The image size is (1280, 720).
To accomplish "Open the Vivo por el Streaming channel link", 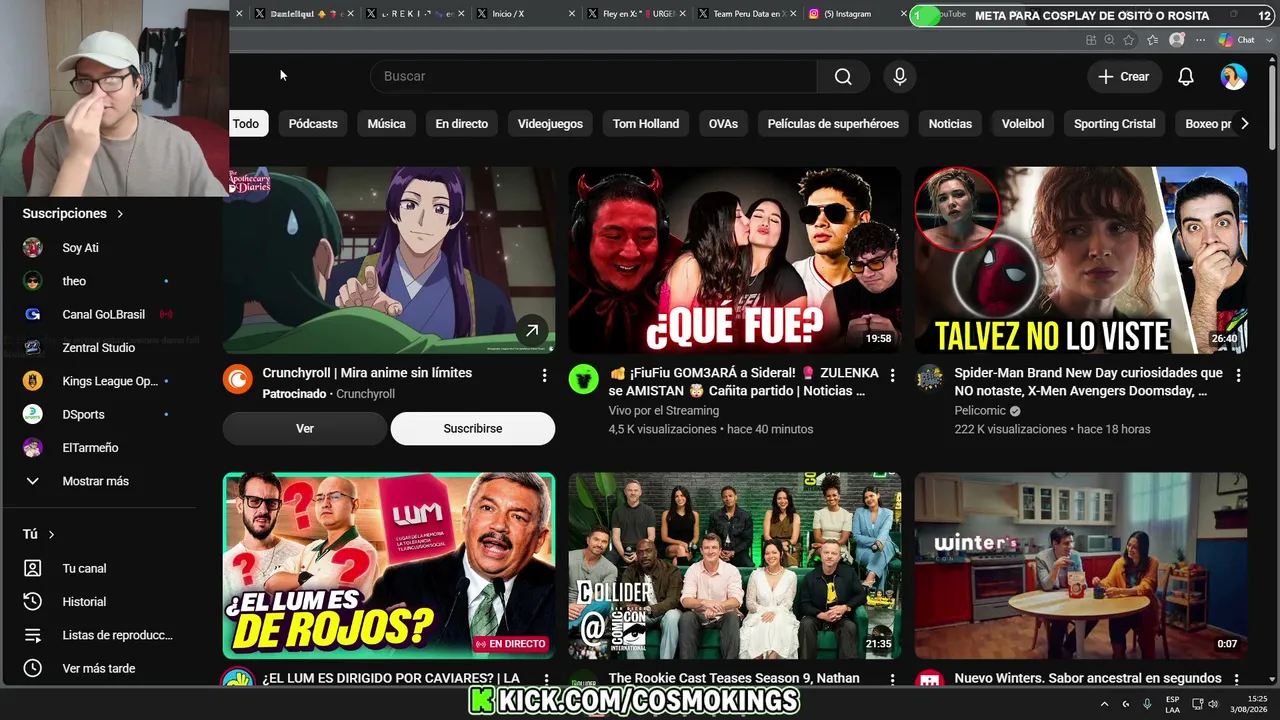I will 664,410.
